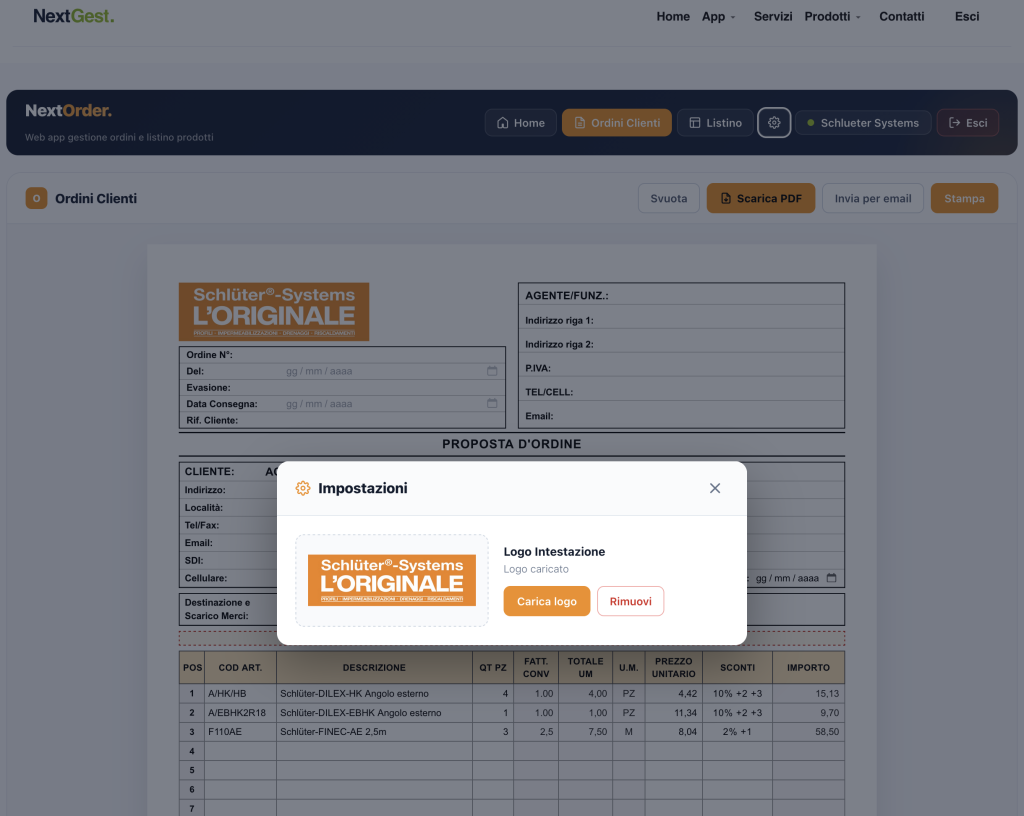Click the Stampa button

pos(964,198)
